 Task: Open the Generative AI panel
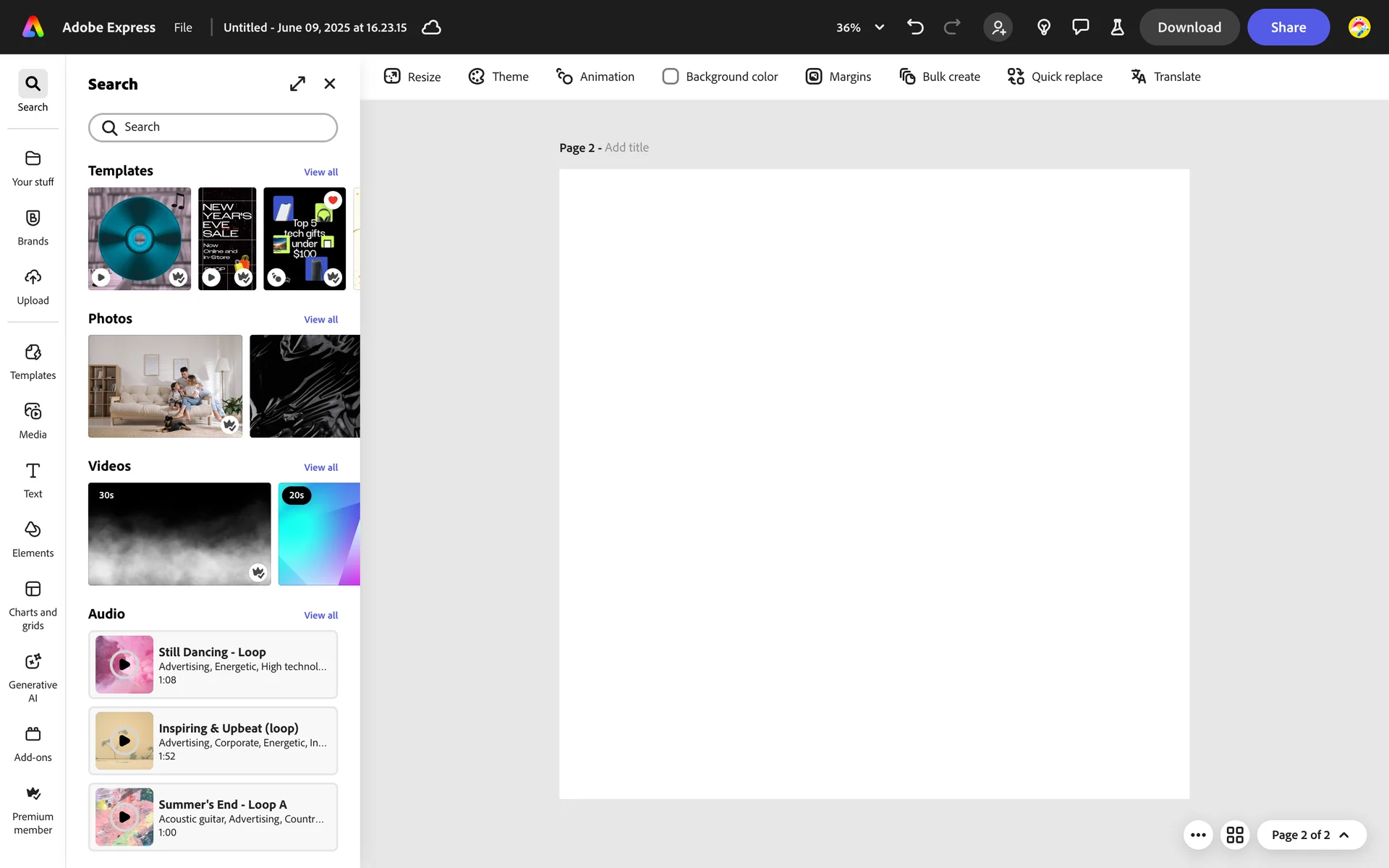pos(33,677)
